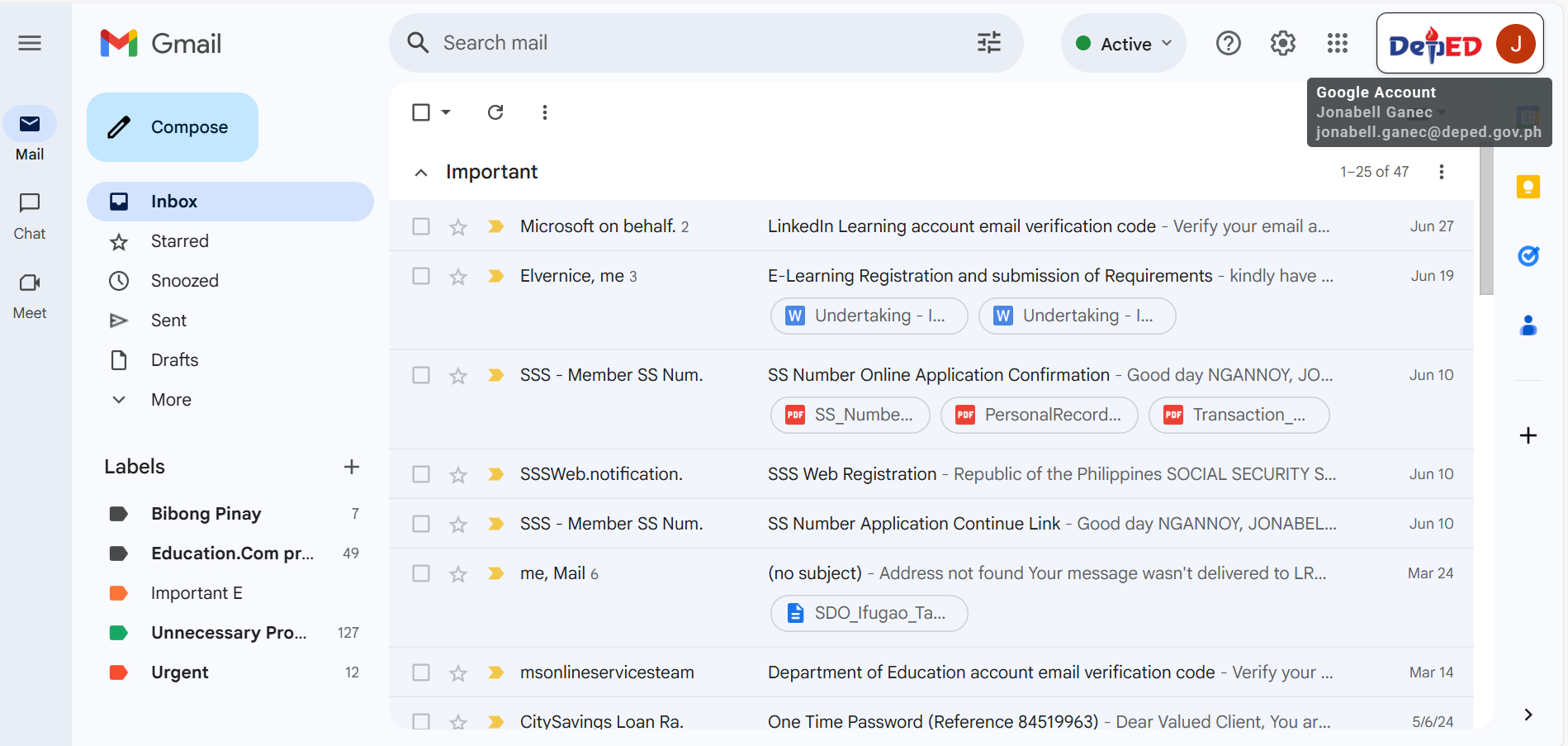1568x746 pixels.
Task: Go to the Sent folder
Action: [168, 321]
